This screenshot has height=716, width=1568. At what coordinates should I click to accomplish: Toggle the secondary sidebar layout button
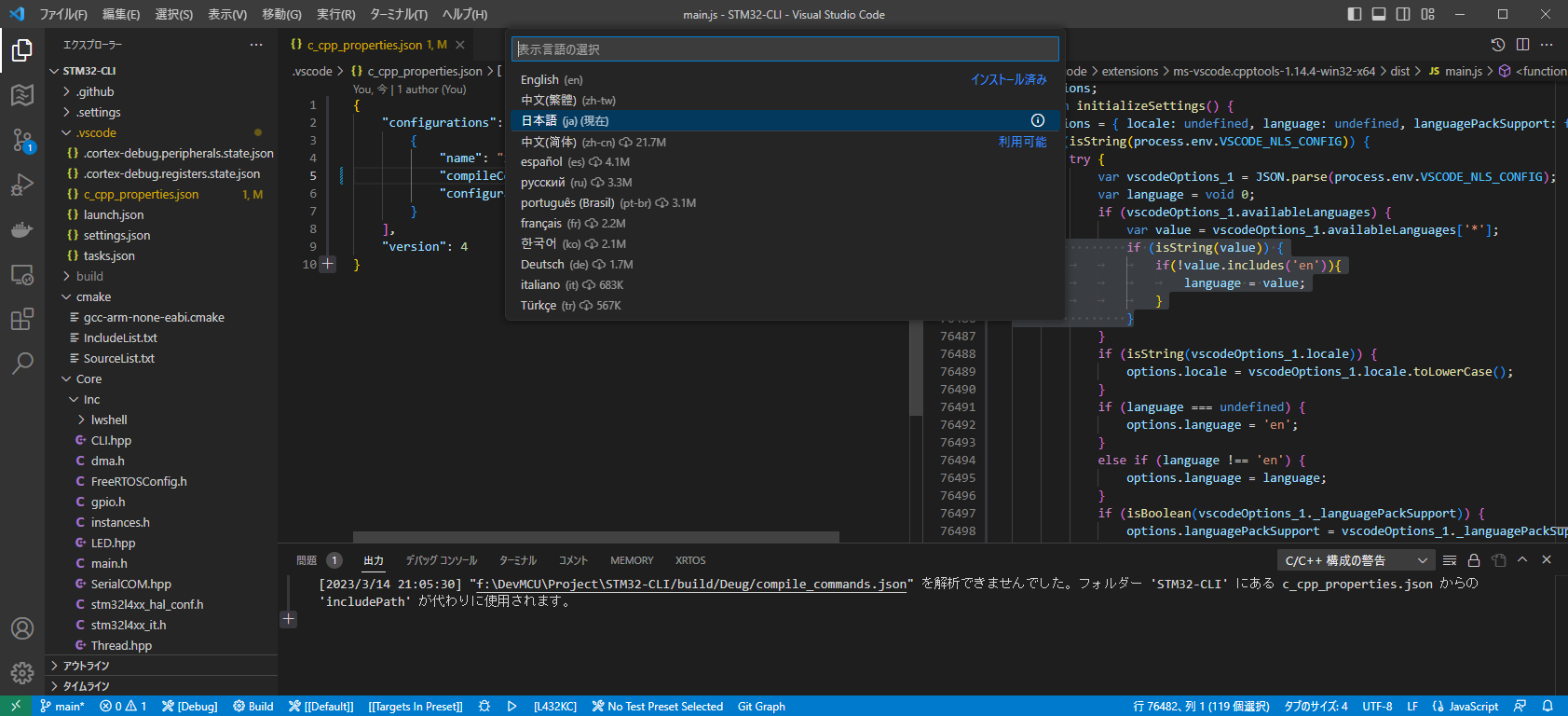(1403, 14)
